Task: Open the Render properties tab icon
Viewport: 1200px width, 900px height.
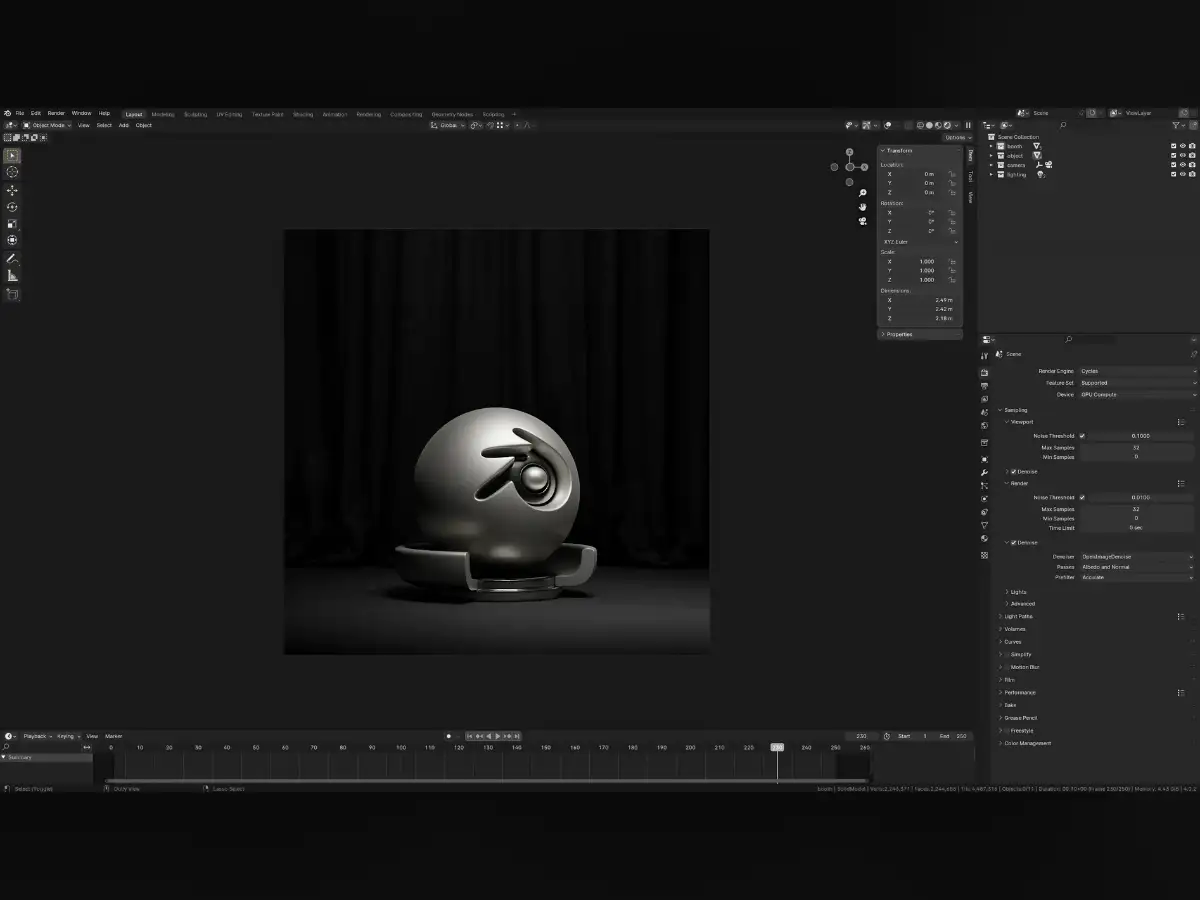Action: pyautogui.click(x=984, y=373)
